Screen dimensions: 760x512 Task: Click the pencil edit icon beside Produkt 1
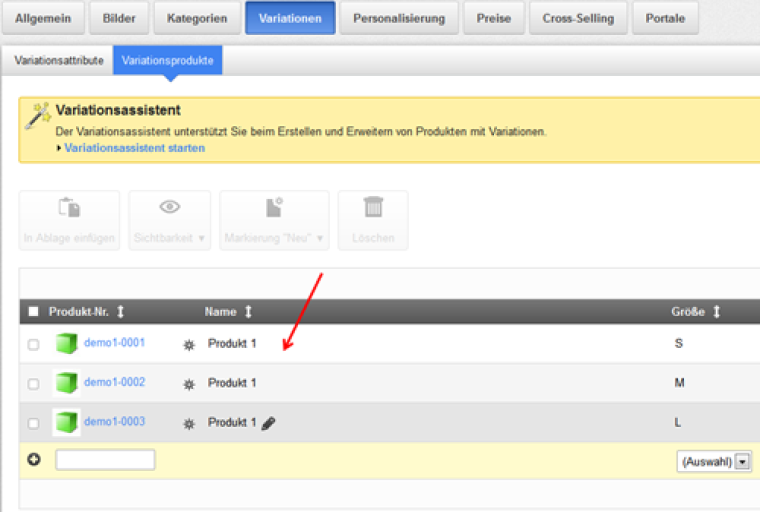click(268, 423)
